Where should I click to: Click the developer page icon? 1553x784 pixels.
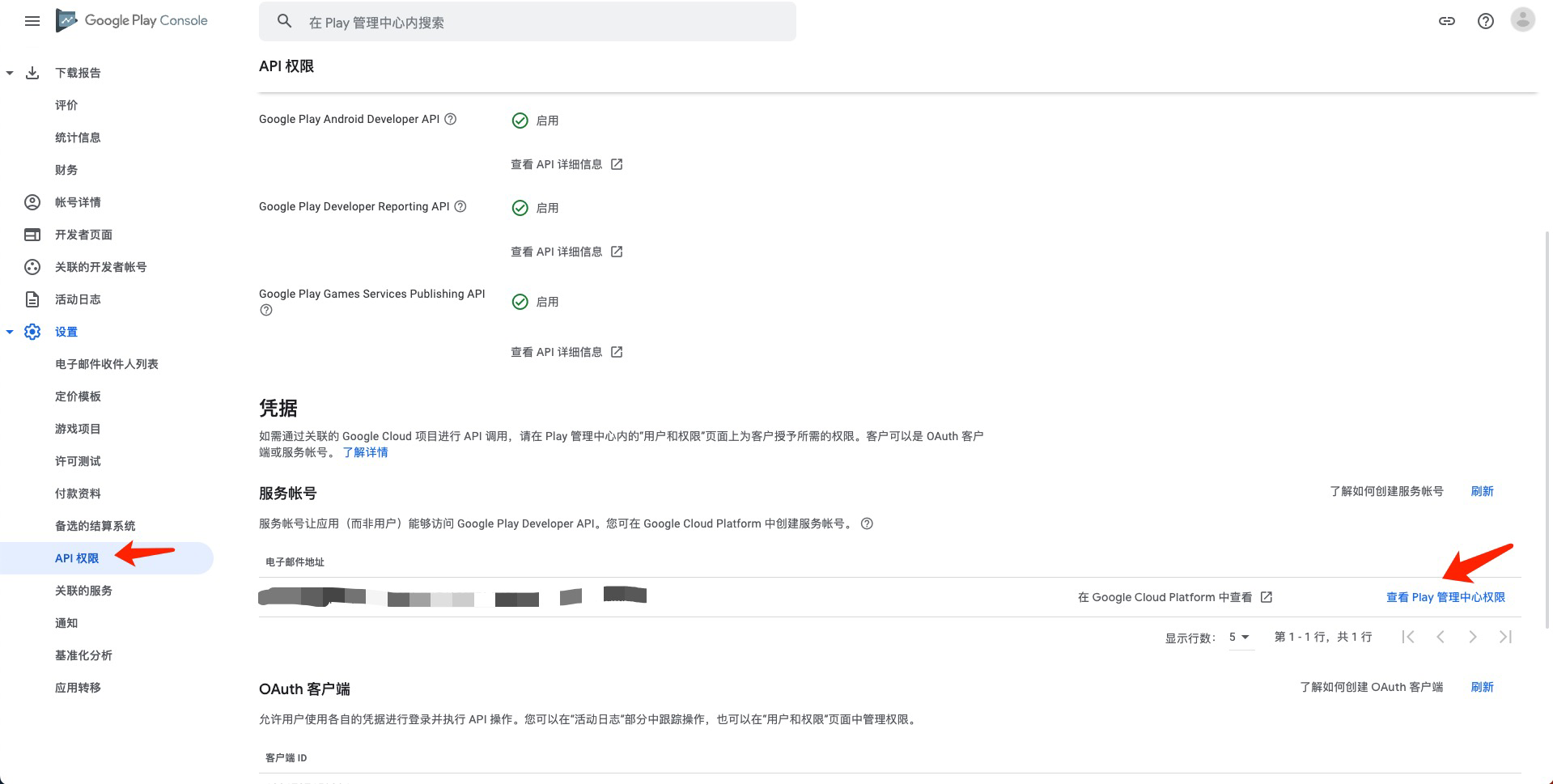[32, 235]
